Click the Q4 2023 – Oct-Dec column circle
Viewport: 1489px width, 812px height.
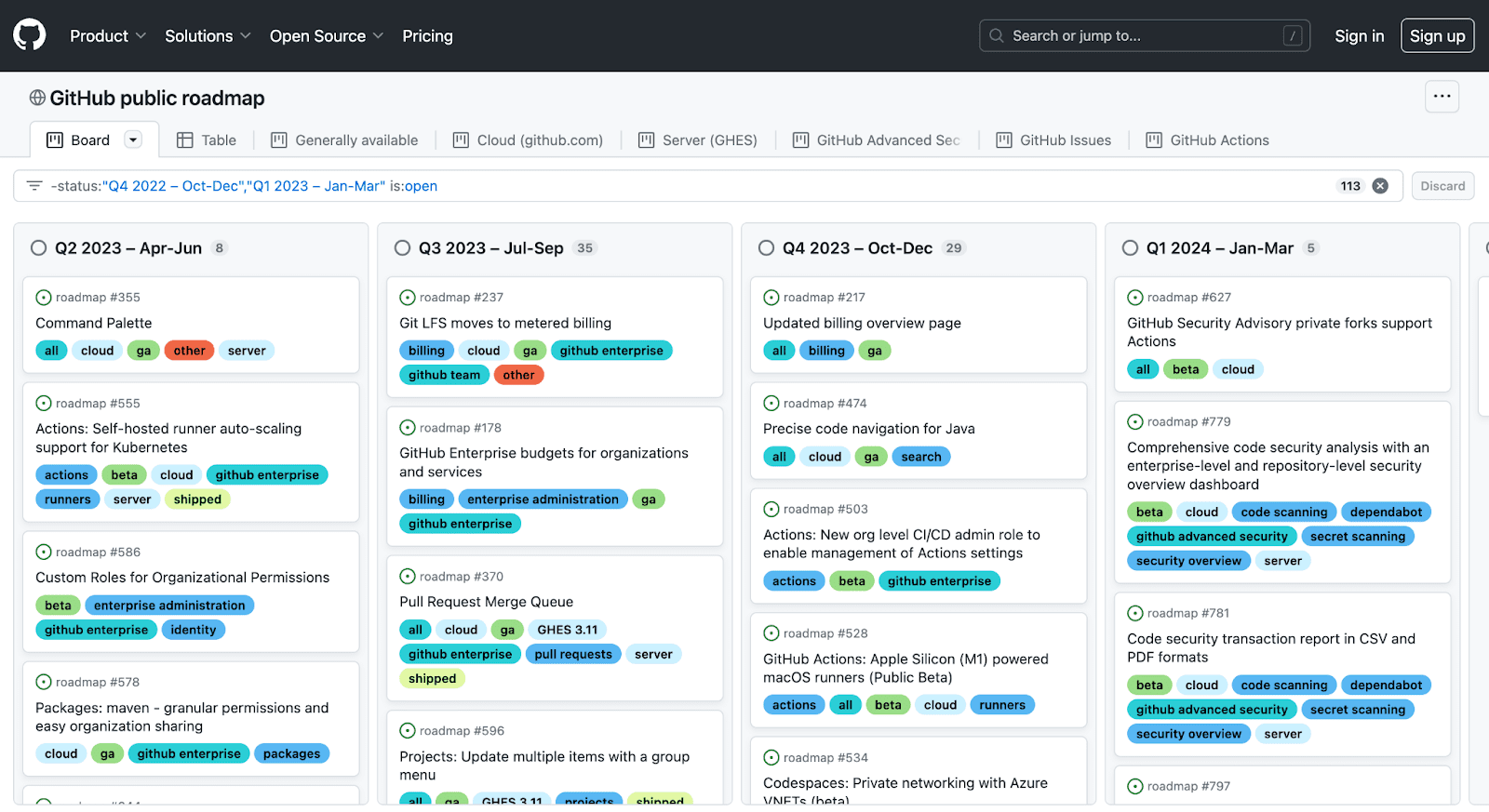point(766,248)
